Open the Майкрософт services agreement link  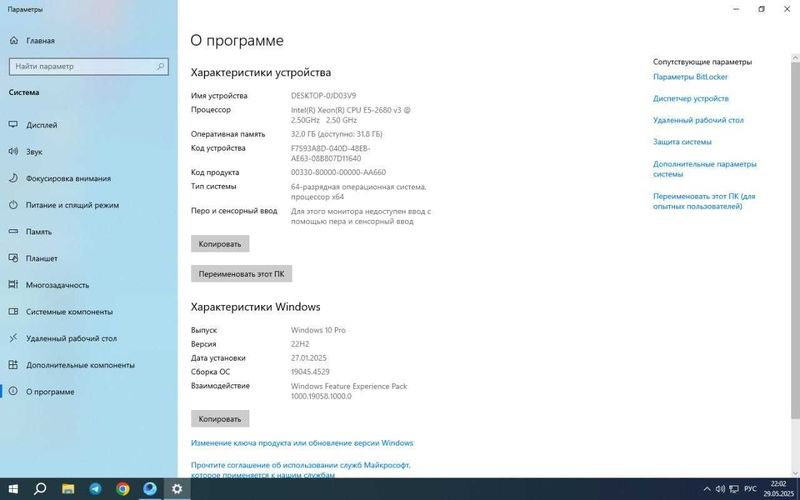pos(301,470)
